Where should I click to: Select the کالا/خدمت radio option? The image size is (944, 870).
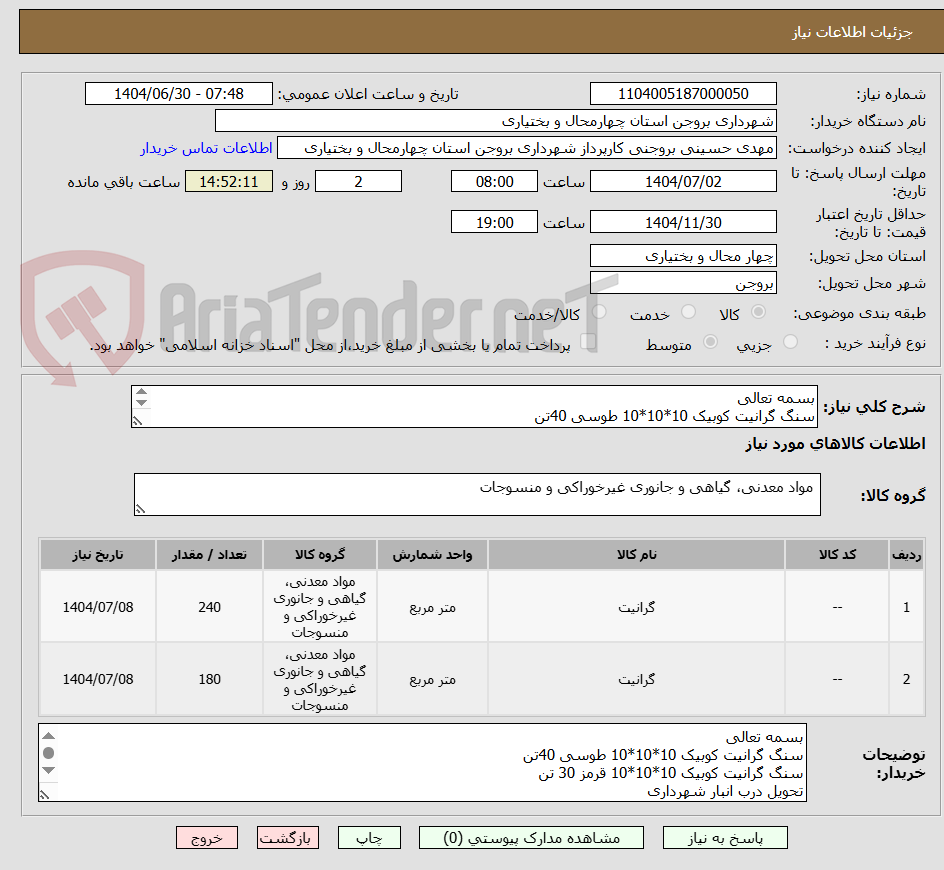click(x=598, y=312)
